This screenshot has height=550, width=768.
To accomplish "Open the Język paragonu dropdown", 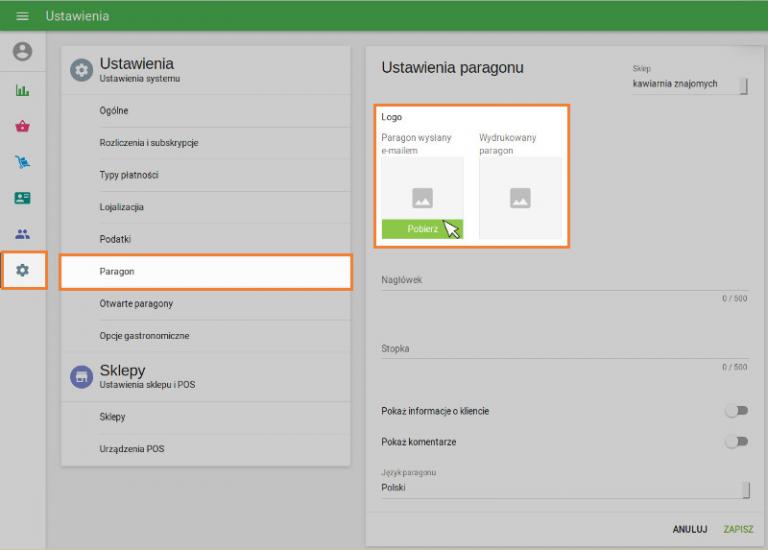I will pyautogui.click(x=564, y=488).
